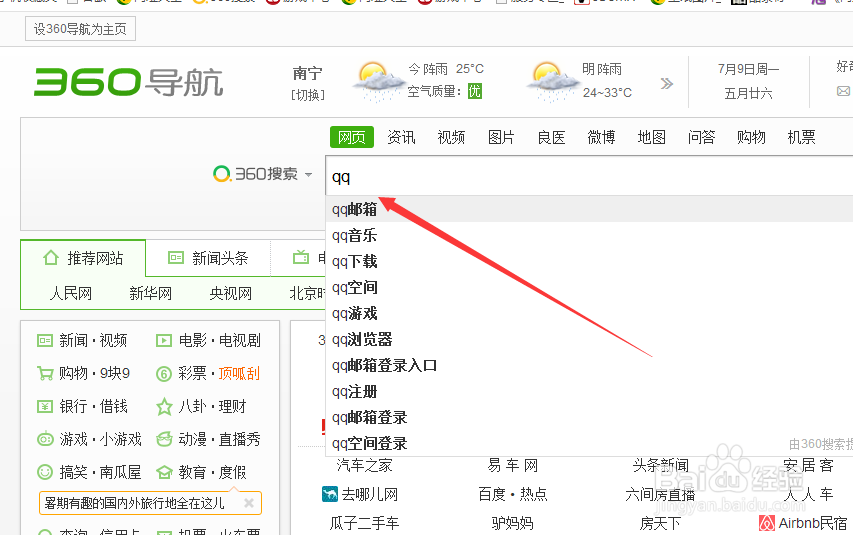Viewport: 853px width, 535px height.
Task: Click the Airbnb民宿 logo icon
Action: [x=767, y=523]
